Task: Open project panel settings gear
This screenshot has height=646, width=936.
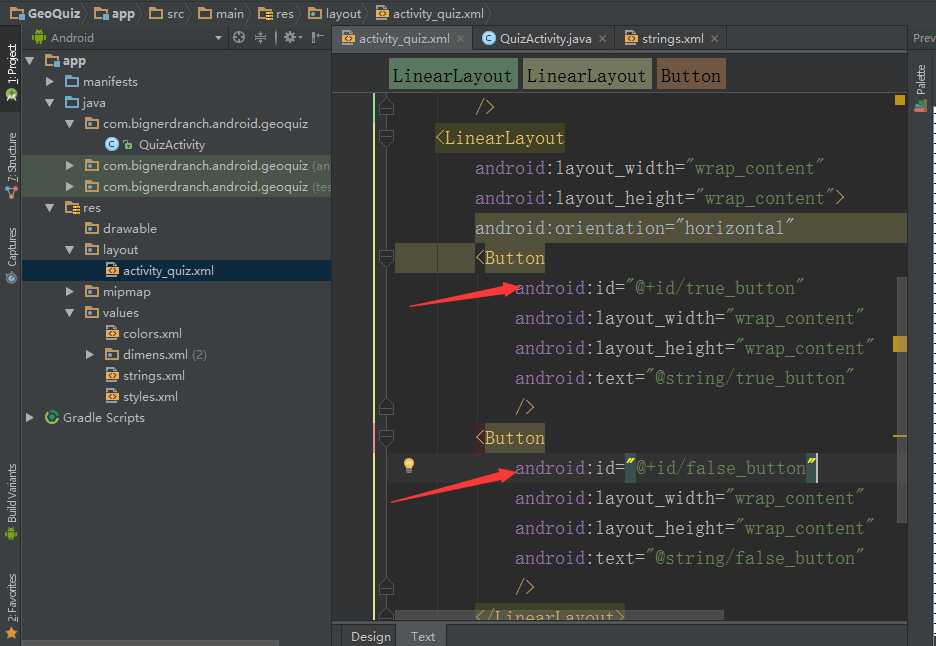Action: tap(292, 38)
